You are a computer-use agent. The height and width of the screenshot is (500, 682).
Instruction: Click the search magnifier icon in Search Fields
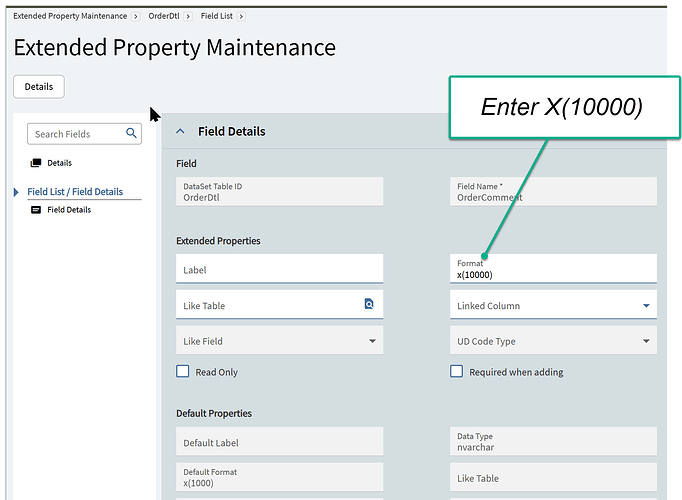pos(132,134)
